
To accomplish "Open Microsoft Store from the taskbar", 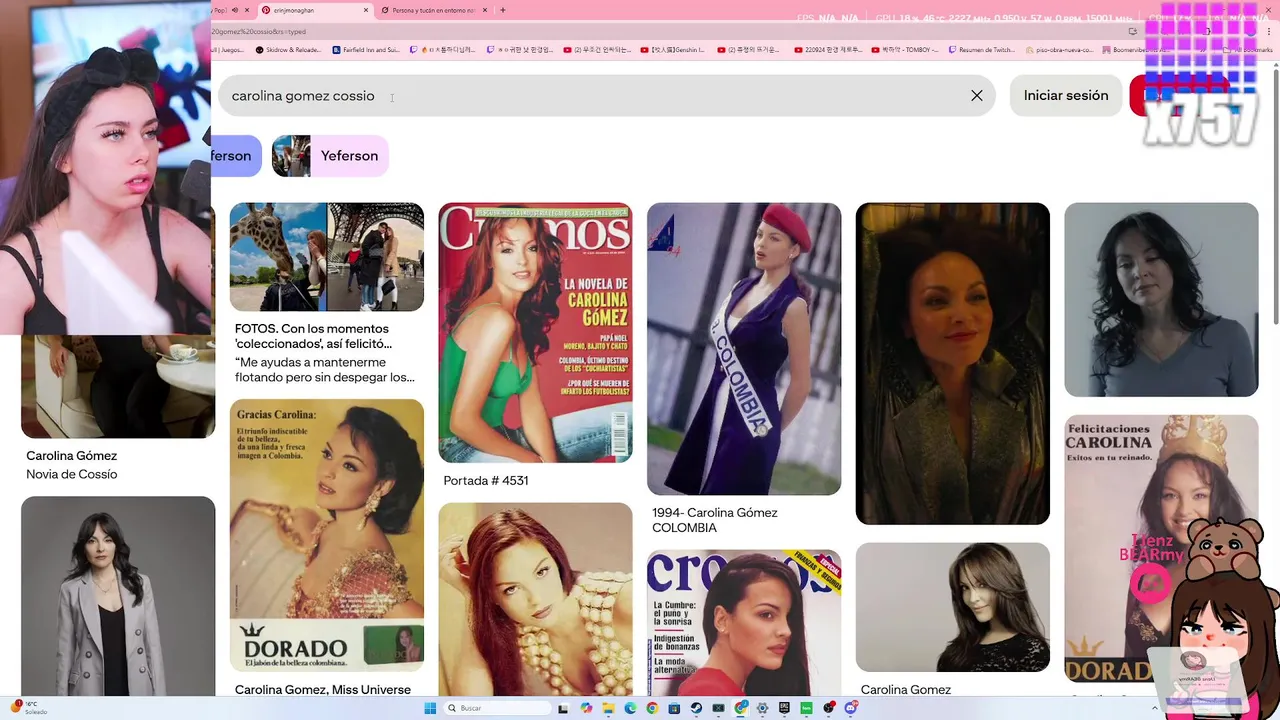I will (x=674, y=708).
